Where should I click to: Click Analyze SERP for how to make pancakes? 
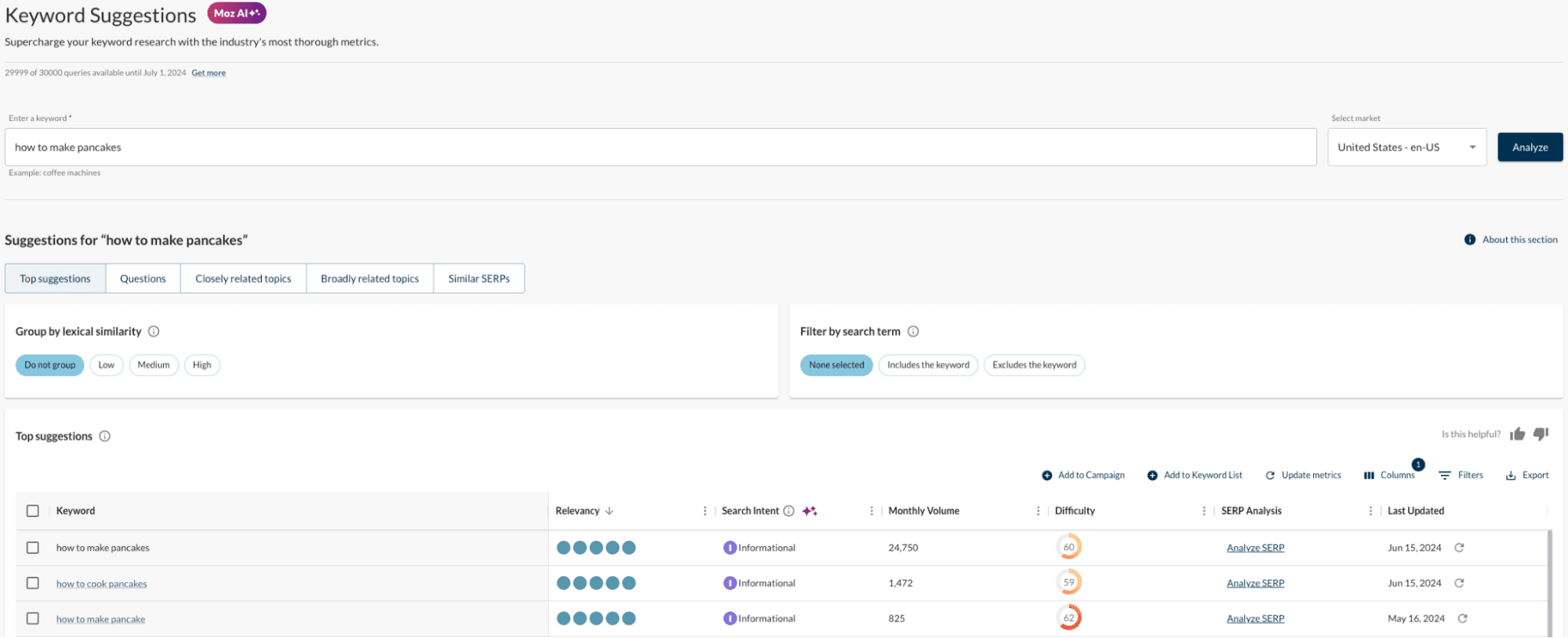coord(1255,548)
